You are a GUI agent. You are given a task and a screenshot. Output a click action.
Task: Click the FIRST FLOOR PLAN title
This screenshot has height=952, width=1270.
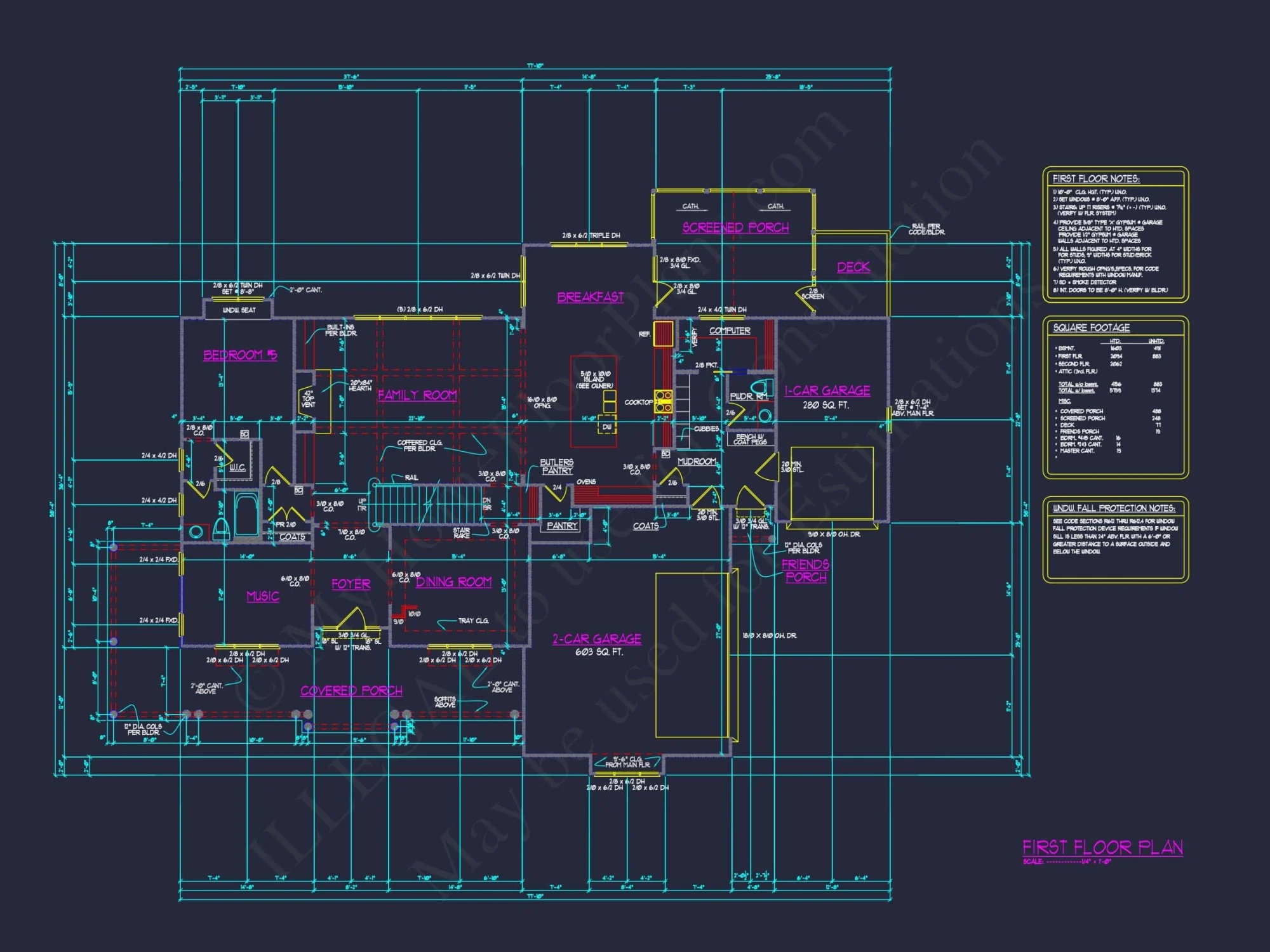pos(1102,847)
